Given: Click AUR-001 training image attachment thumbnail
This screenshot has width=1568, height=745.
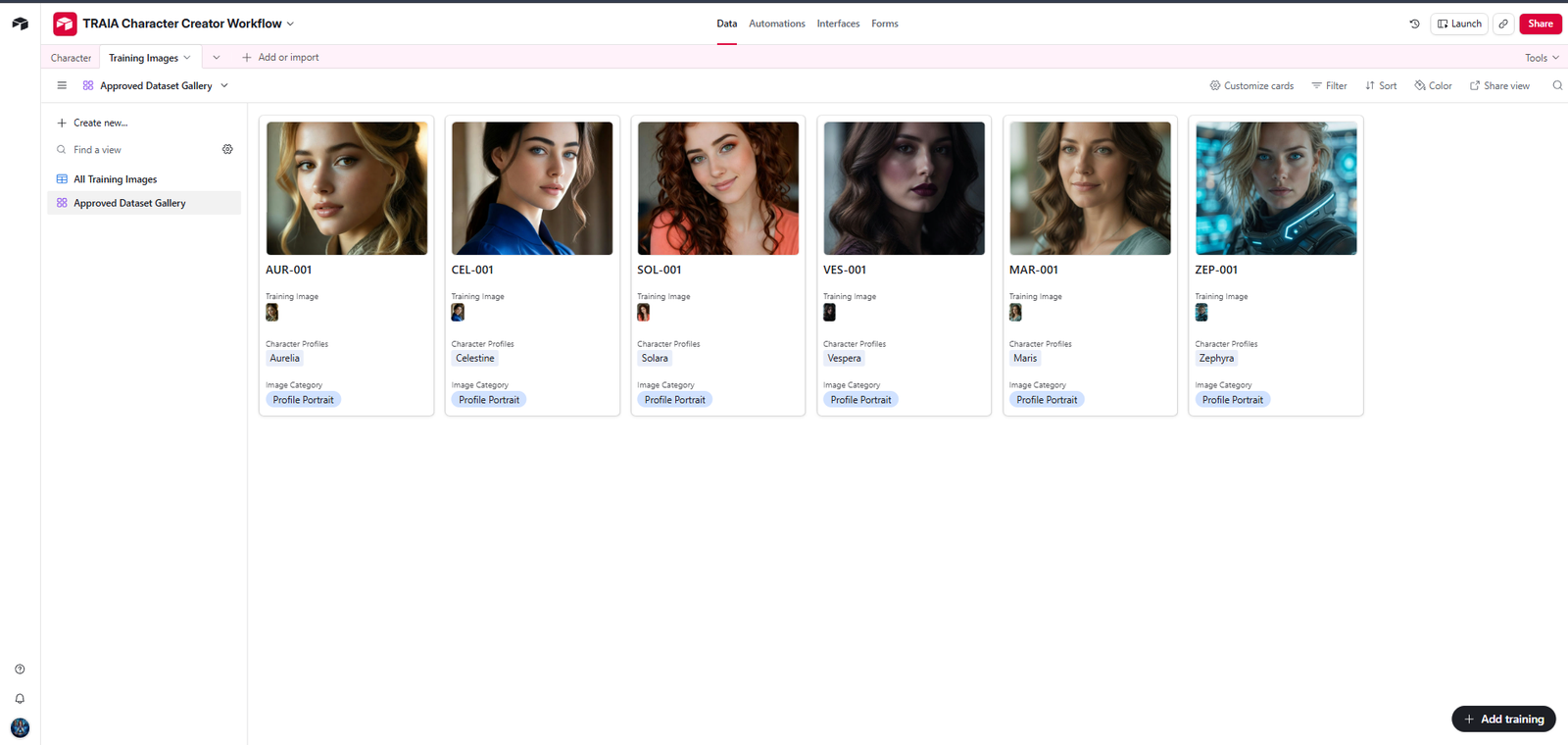Looking at the screenshot, I should [271, 313].
